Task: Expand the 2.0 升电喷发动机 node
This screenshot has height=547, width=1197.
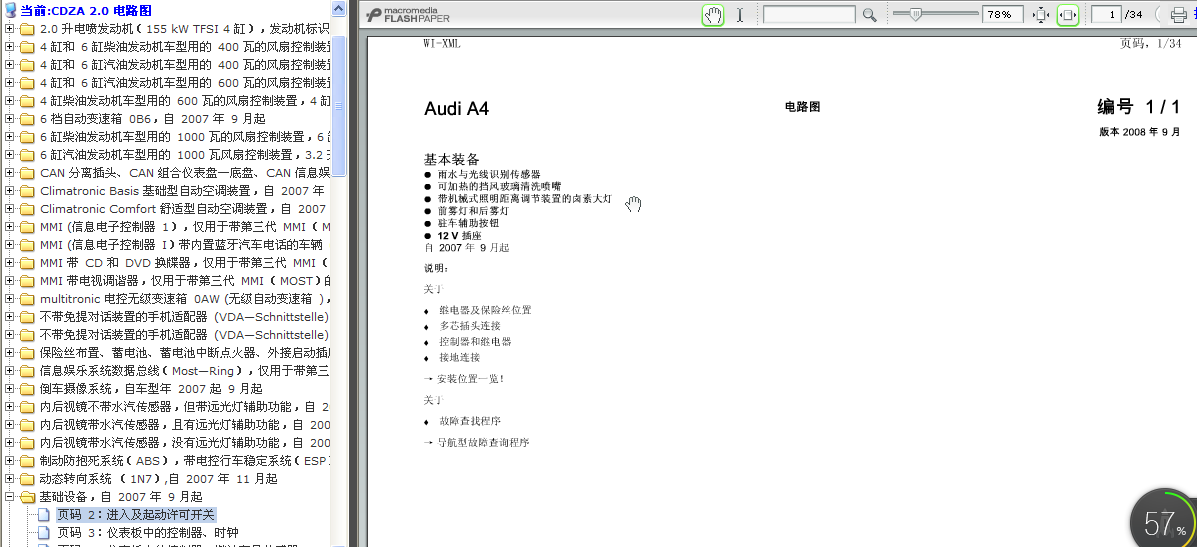Action: (x=9, y=29)
